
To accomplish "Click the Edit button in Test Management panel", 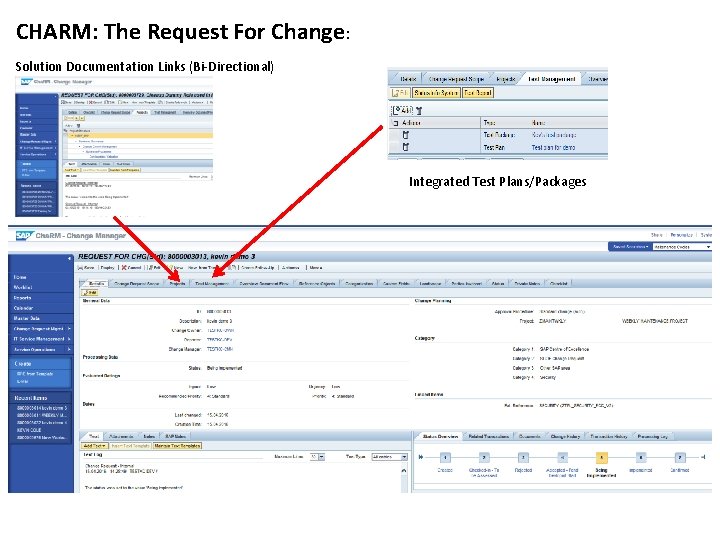I will pyautogui.click(x=400, y=93).
